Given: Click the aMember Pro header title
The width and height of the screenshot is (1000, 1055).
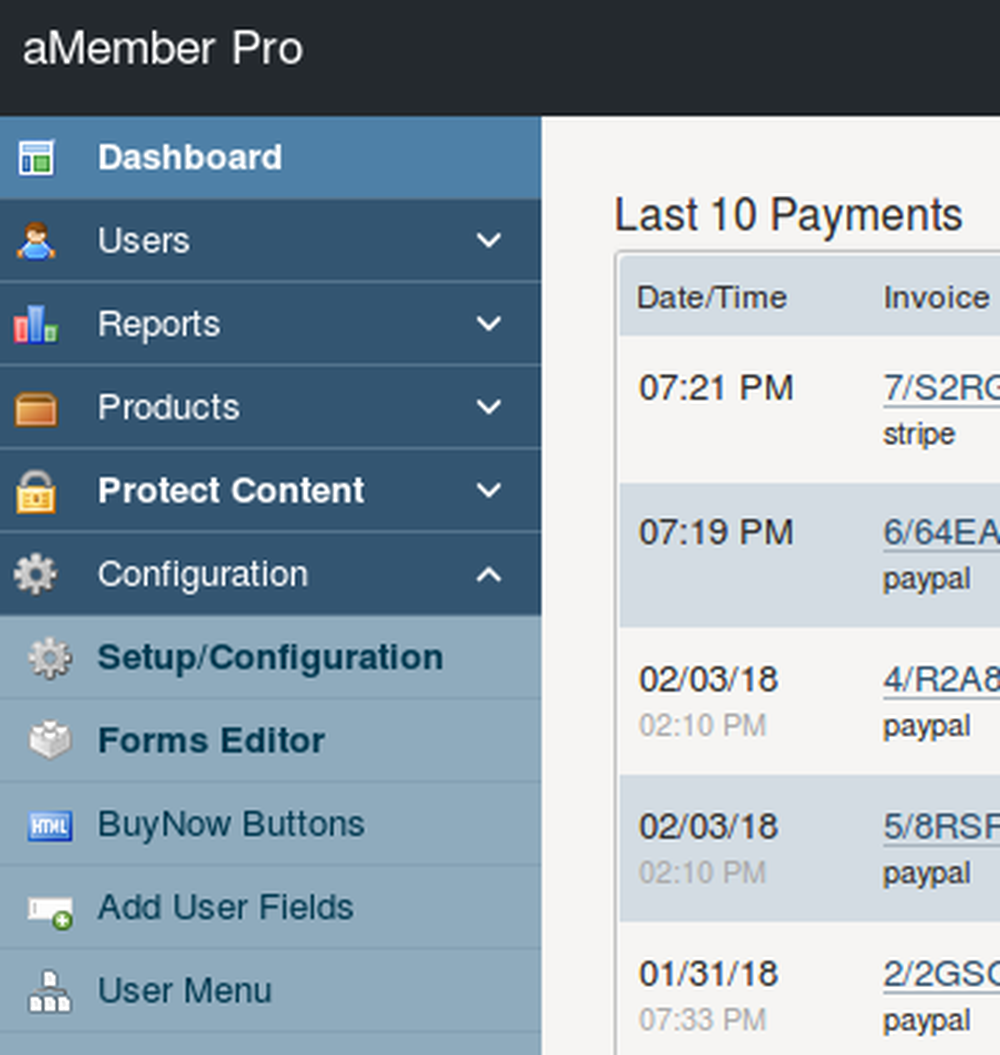Looking at the screenshot, I should (x=163, y=49).
